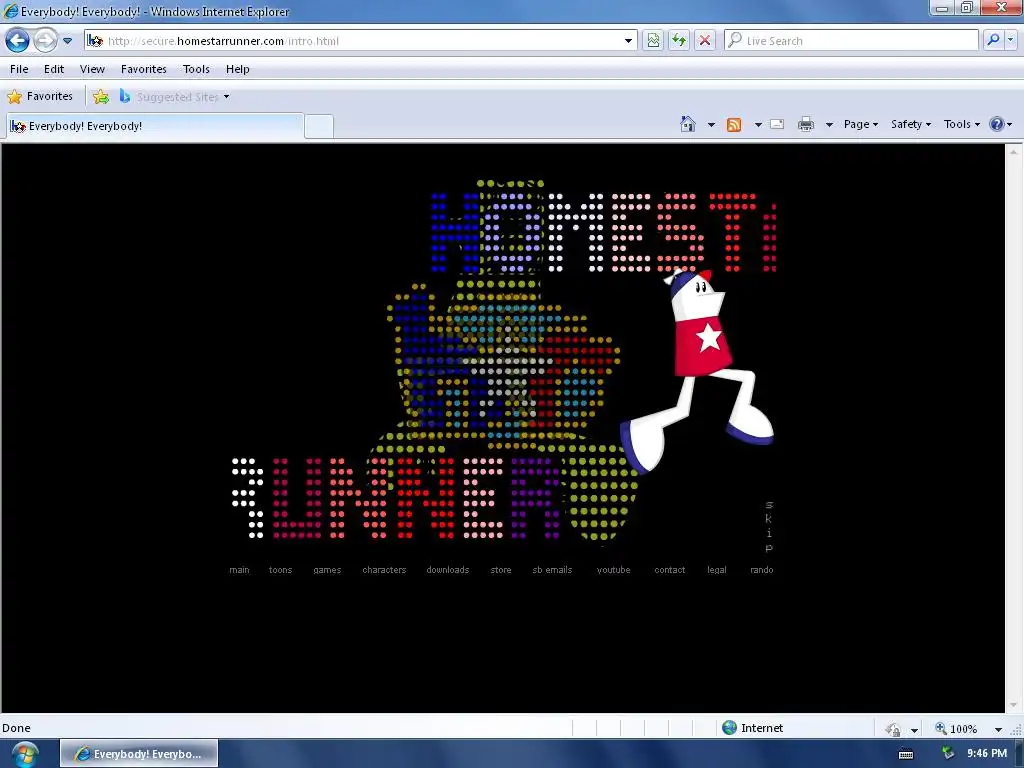Click the page scrollbar up arrow

click(x=1014, y=152)
